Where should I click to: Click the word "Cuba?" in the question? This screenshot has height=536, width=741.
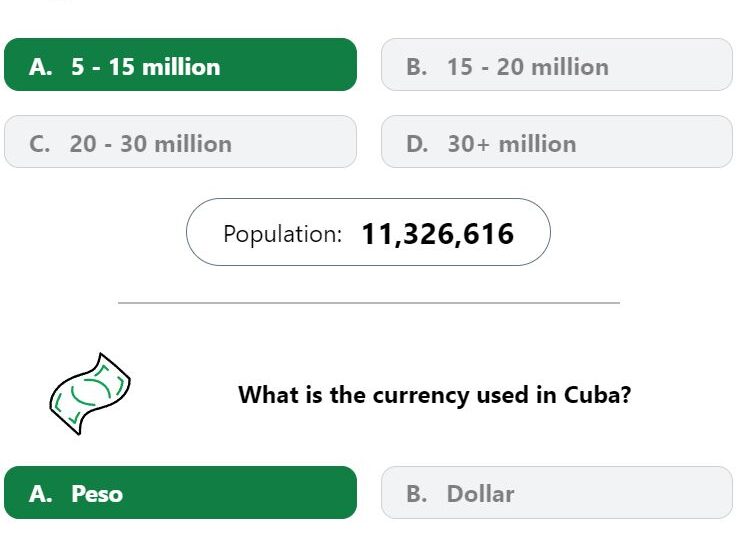[x=597, y=394]
